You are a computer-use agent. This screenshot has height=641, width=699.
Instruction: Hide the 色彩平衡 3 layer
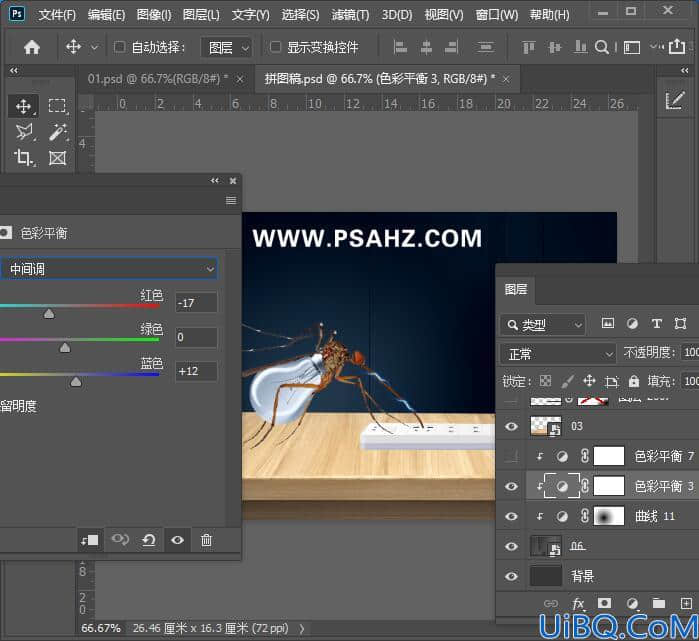tap(511, 486)
